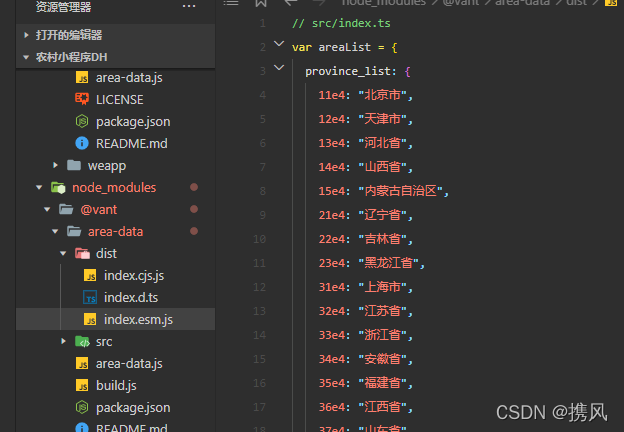The width and height of the screenshot is (624, 432).
Task: Click the modified dot next to node_modules
Action: click(x=194, y=187)
